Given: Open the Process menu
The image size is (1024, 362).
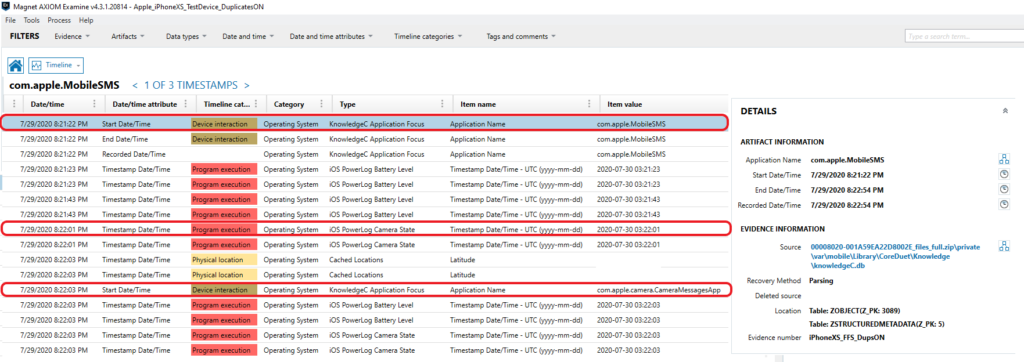Looking at the screenshot, I should [59, 20].
